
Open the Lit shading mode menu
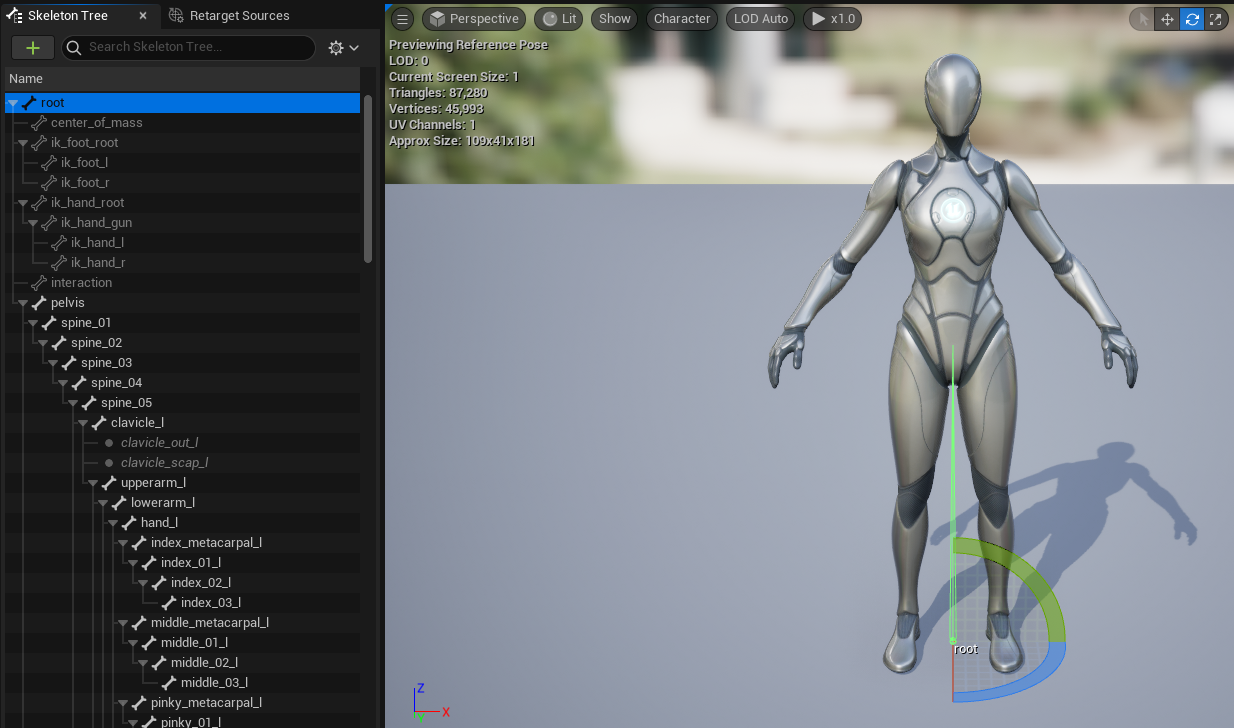[560, 19]
